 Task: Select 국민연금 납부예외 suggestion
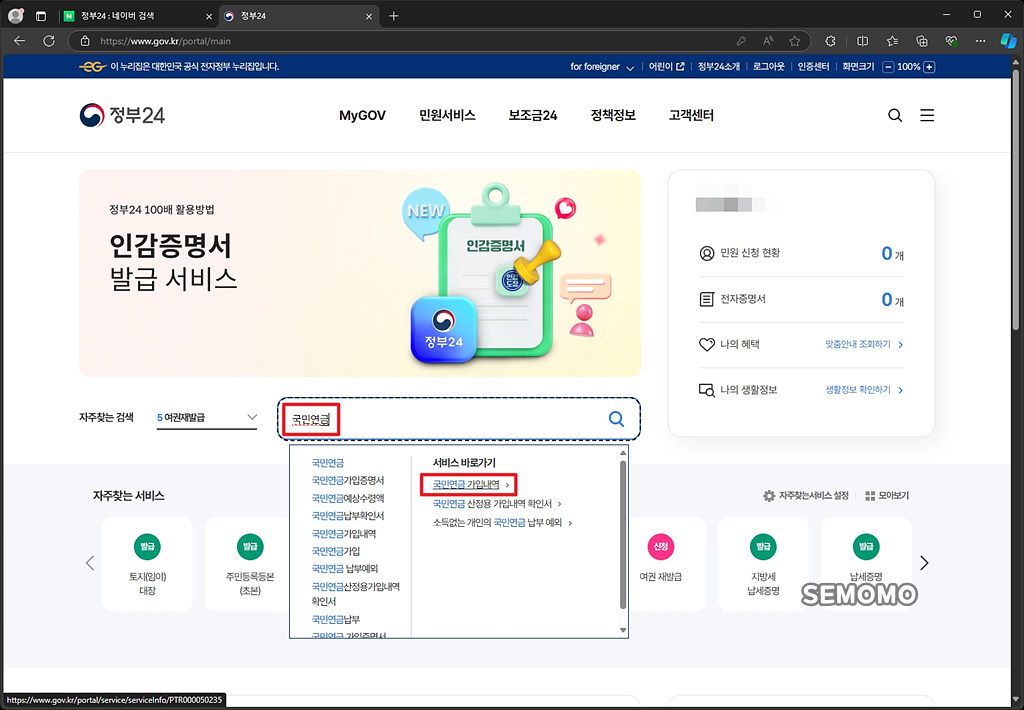(344, 568)
